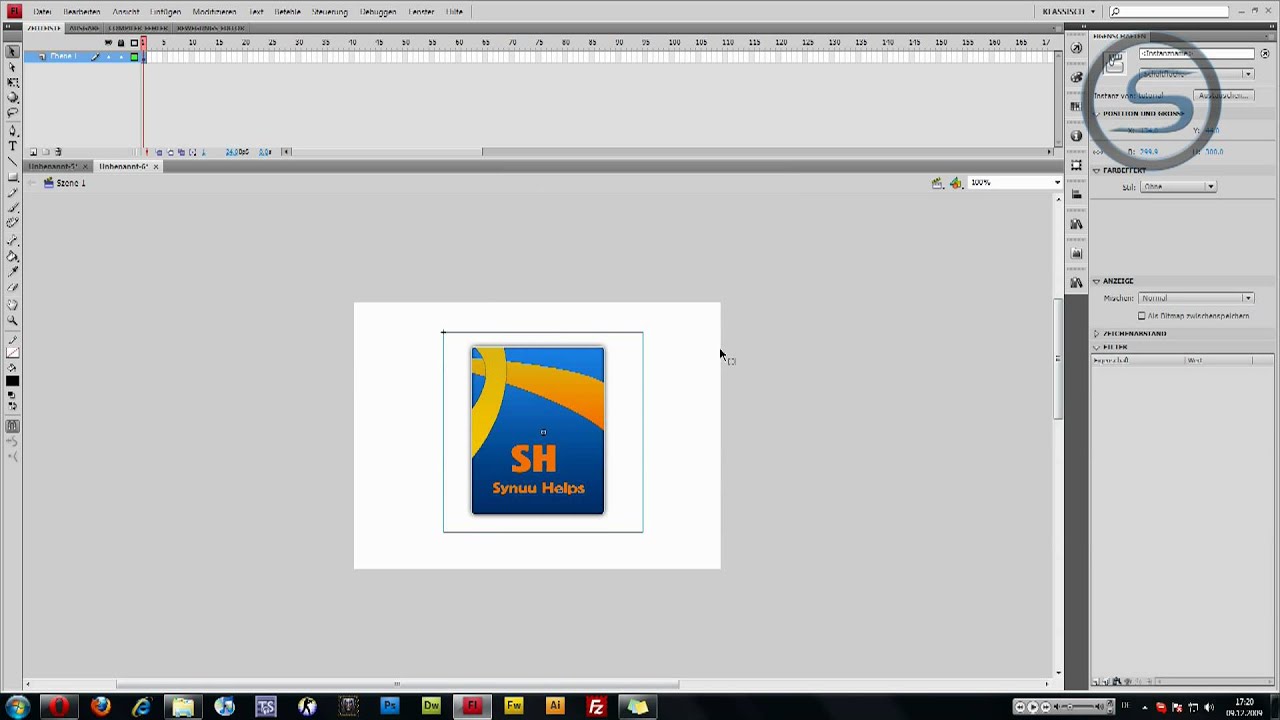Select the Zoom magnifier tool

(x=13, y=320)
